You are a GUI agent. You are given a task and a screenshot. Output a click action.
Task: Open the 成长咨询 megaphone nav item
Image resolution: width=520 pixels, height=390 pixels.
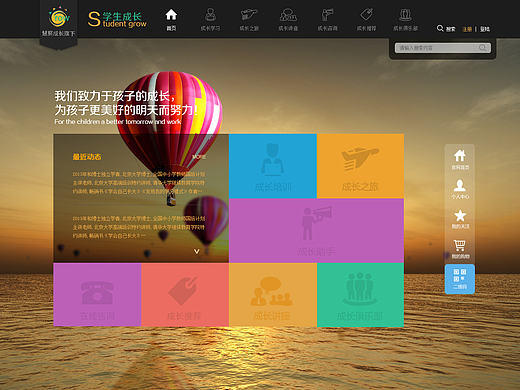coord(327,20)
